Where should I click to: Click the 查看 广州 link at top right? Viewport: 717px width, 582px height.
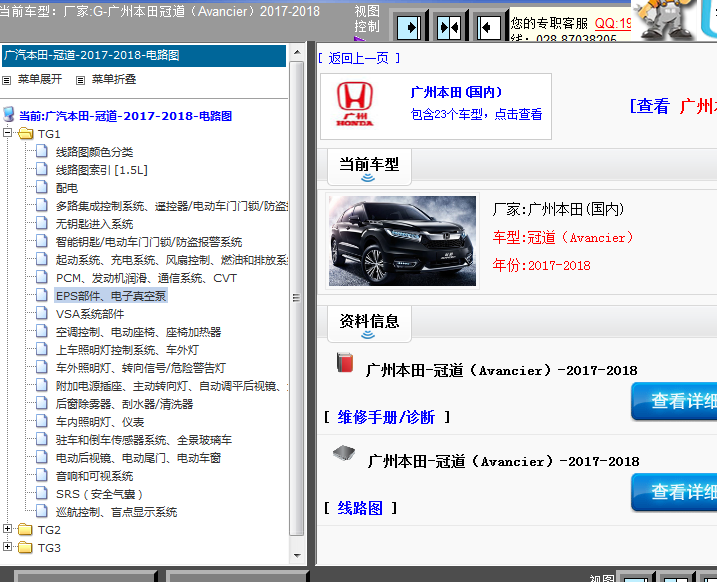[x=673, y=106]
